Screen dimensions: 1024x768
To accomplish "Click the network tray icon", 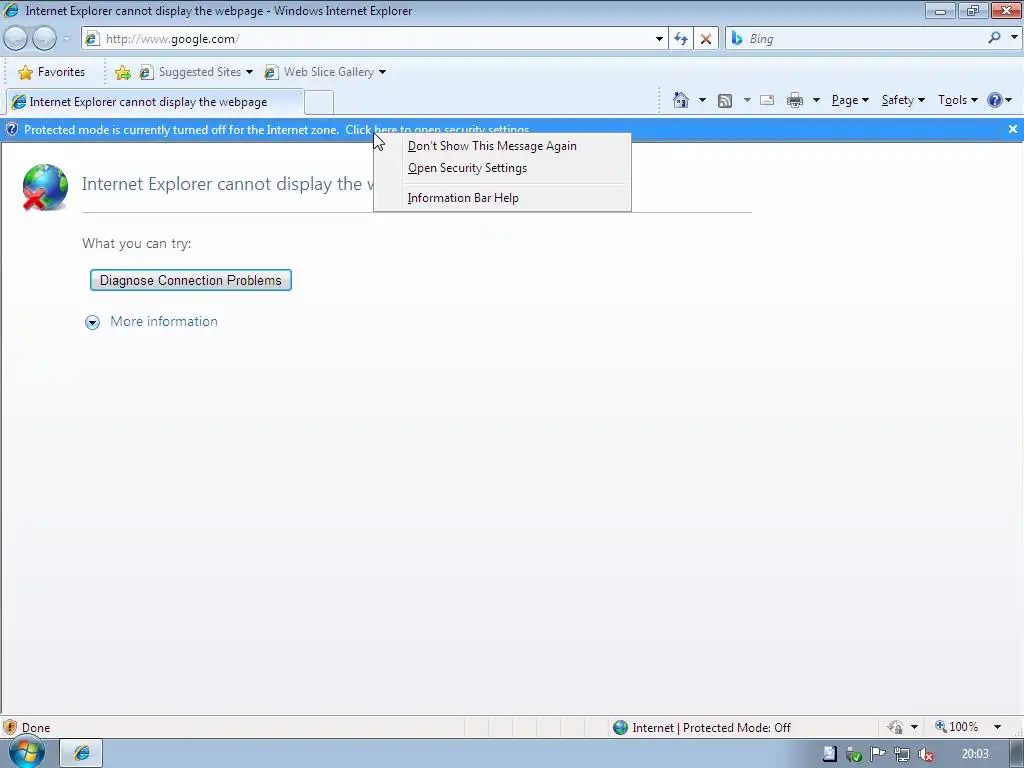I will pyautogui.click(x=902, y=754).
